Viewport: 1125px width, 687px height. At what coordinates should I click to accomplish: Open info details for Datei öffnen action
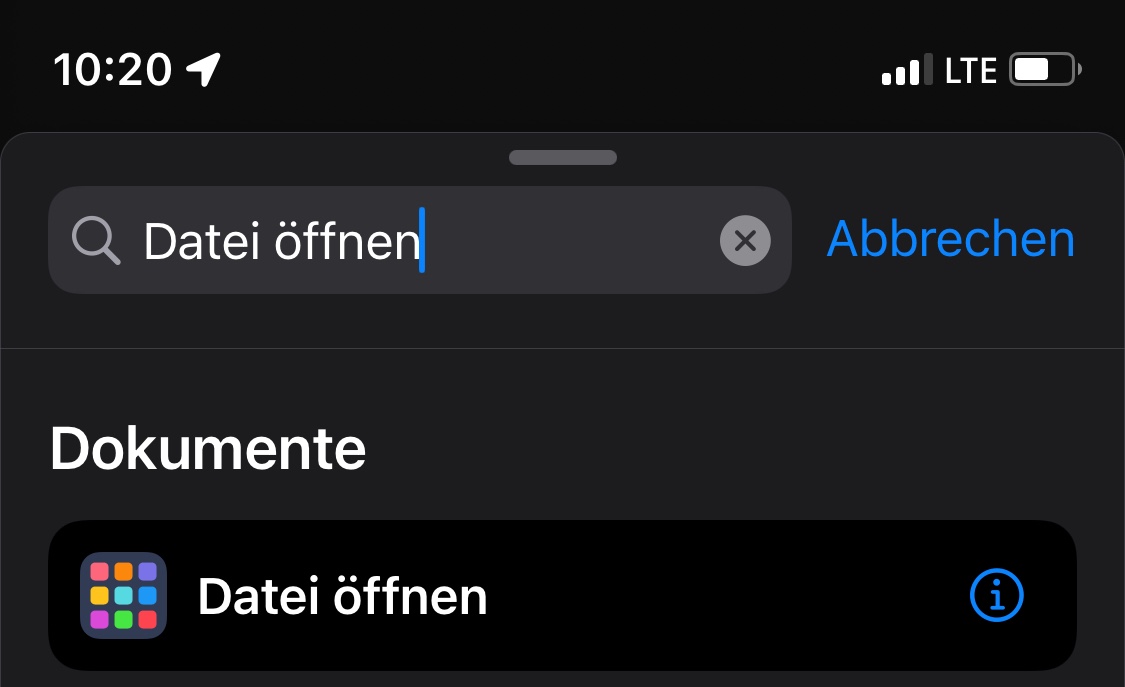[997, 596]
